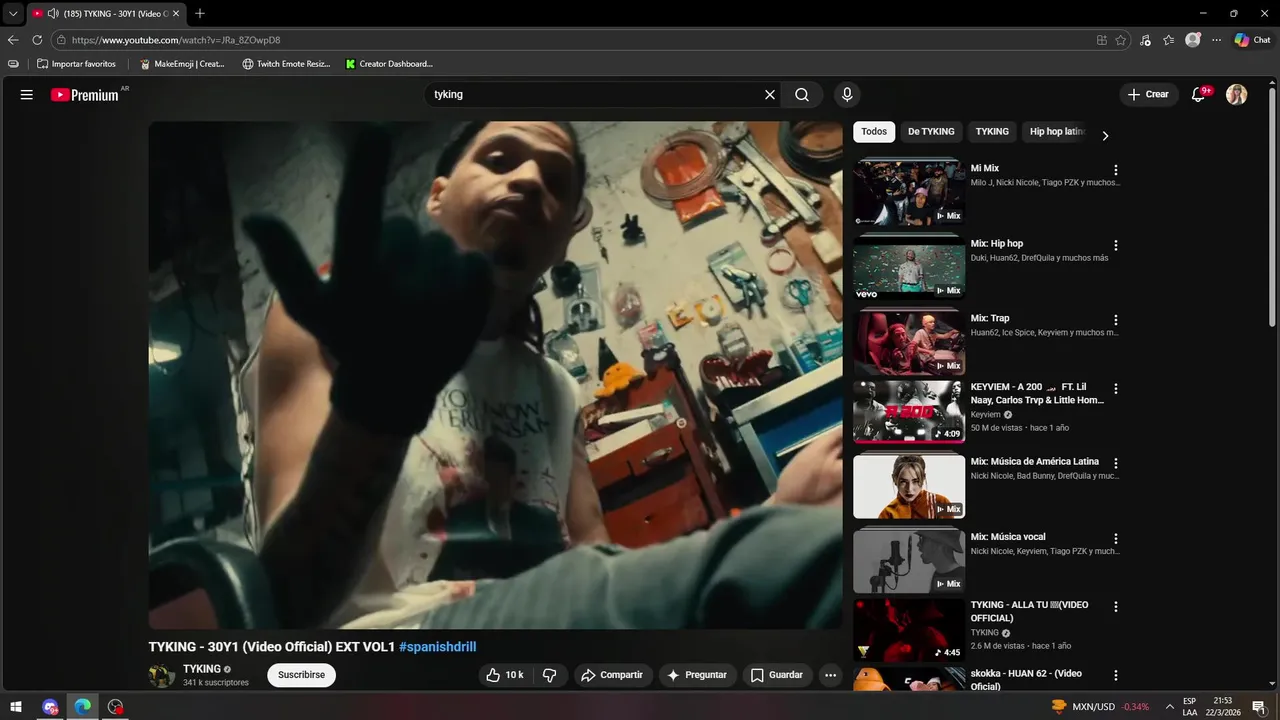Select the De TYKING filter chip
The image size is (1280, 720).
(931, 132)
